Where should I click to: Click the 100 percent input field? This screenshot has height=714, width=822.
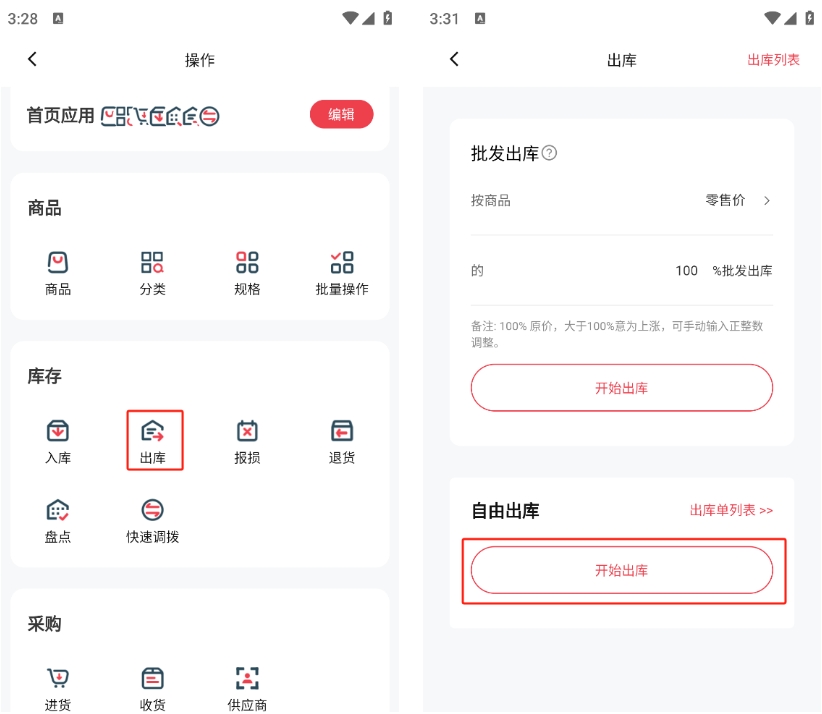(686, 271)
